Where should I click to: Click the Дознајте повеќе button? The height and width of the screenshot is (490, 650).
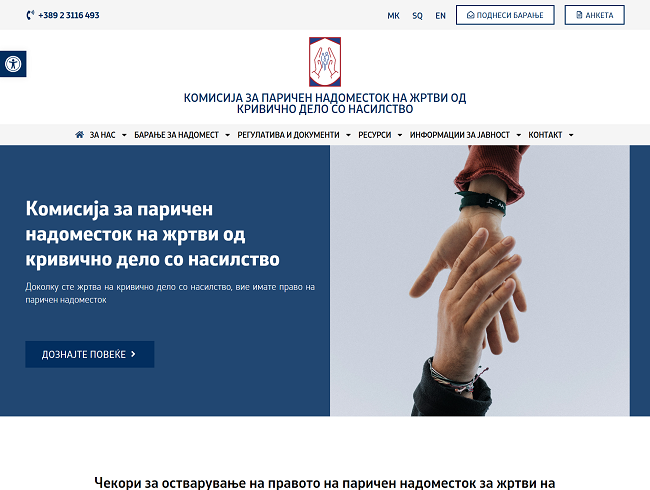click(x=90, y=354)
